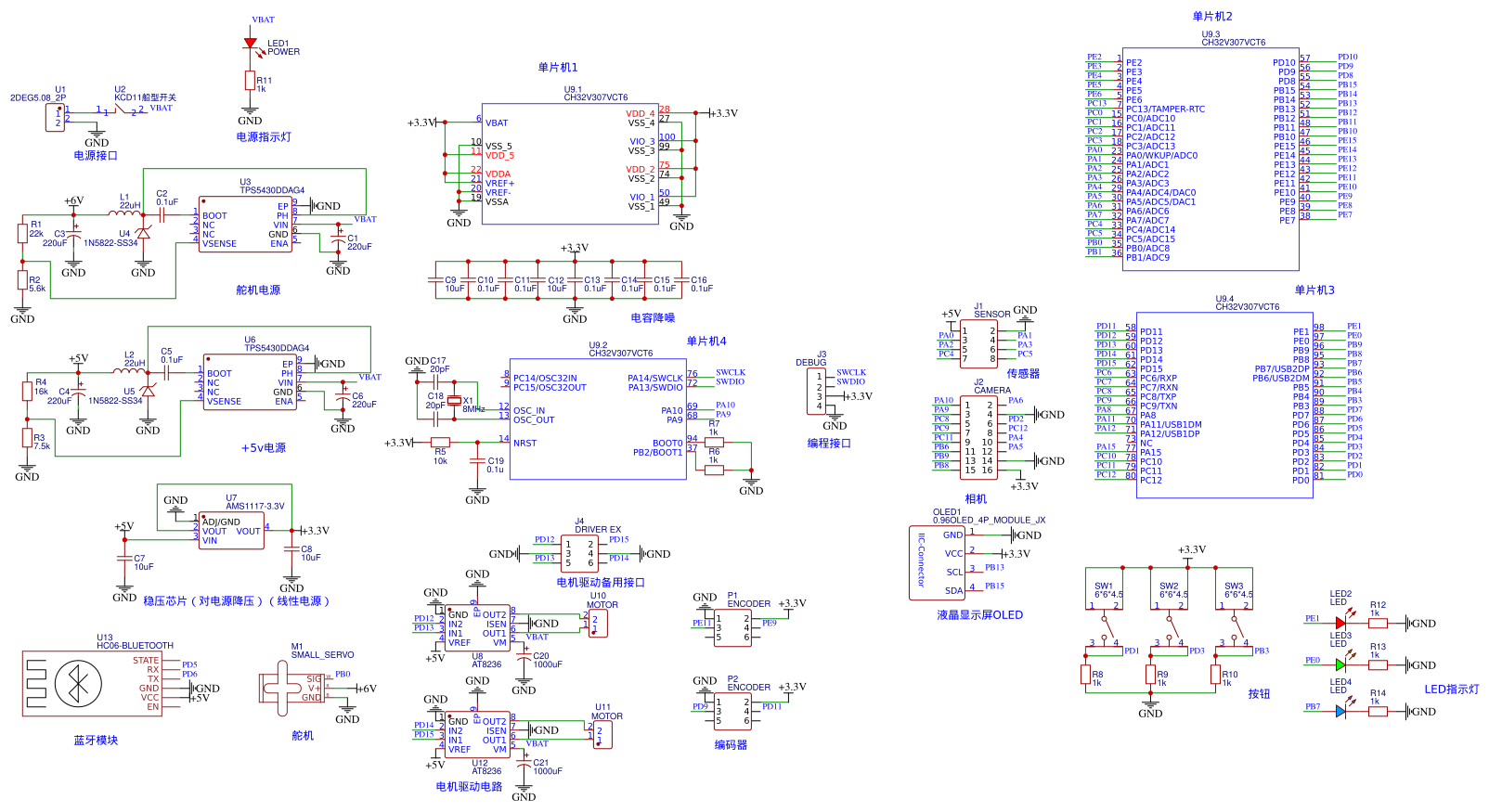Select the U1 2-pin power connector

tap(55, 117)
